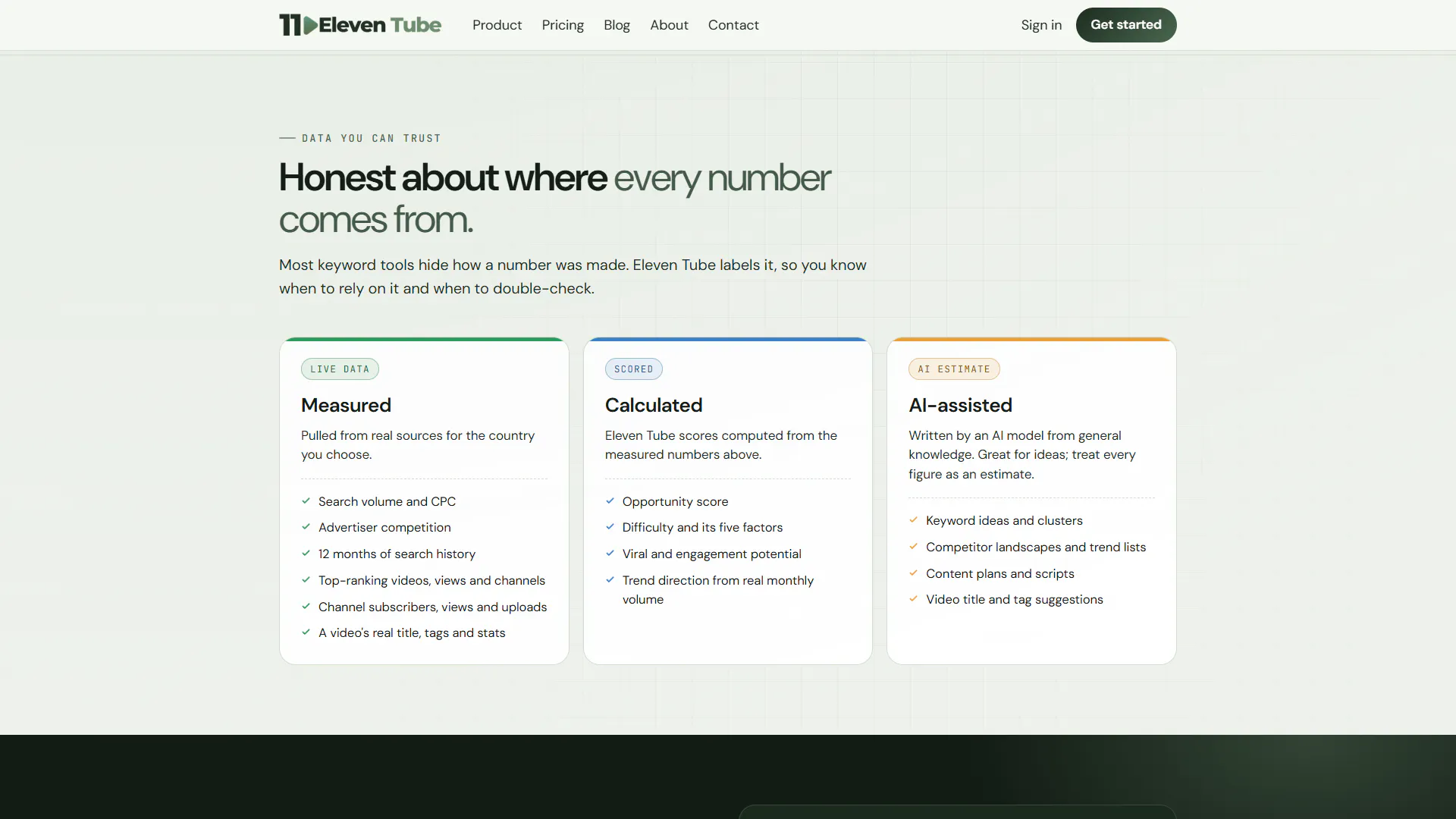The height and width of the screenshot is (819, 1456).
Task: Click checkmark beside Top-ranking videos item
Action: pos(306,579)
